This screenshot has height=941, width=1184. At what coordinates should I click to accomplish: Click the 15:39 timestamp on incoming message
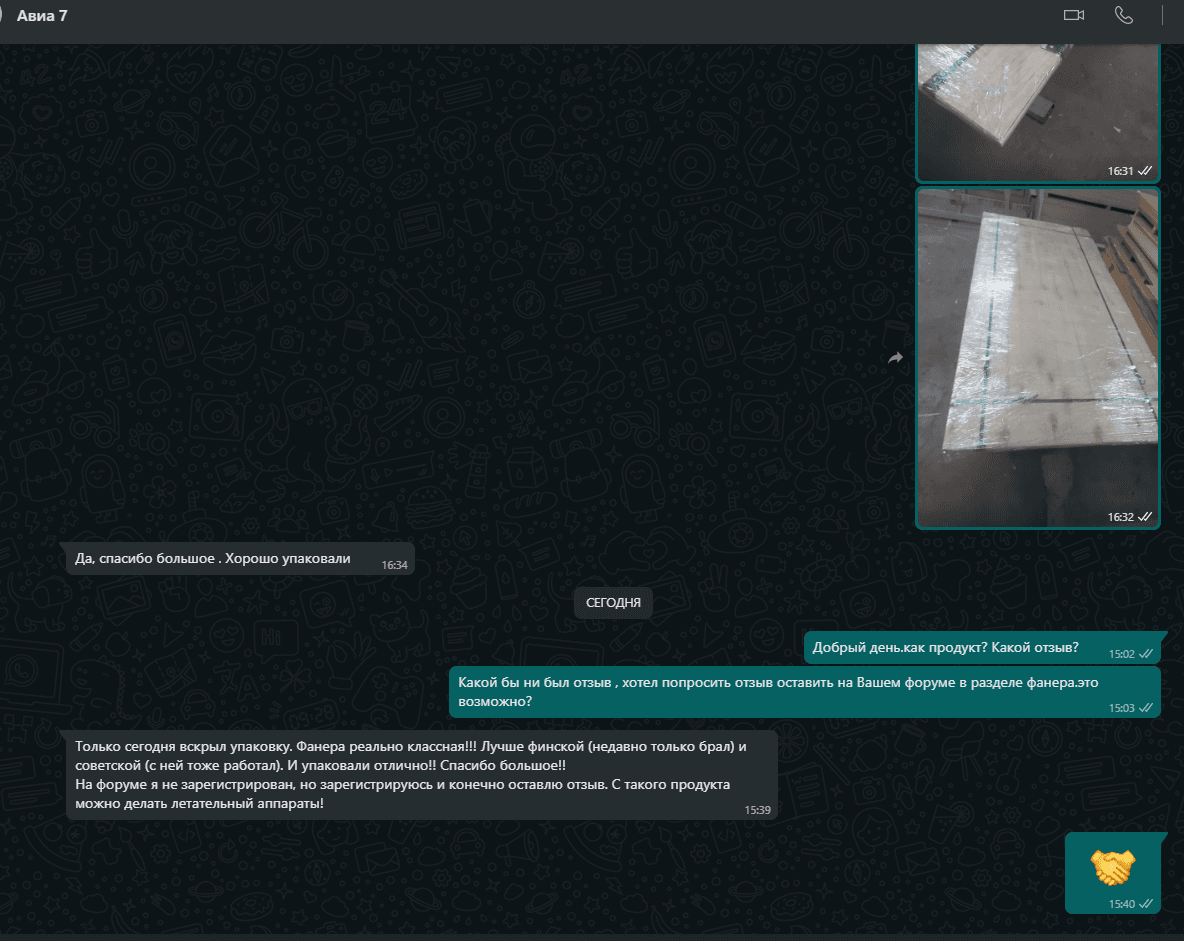[757, 810]
